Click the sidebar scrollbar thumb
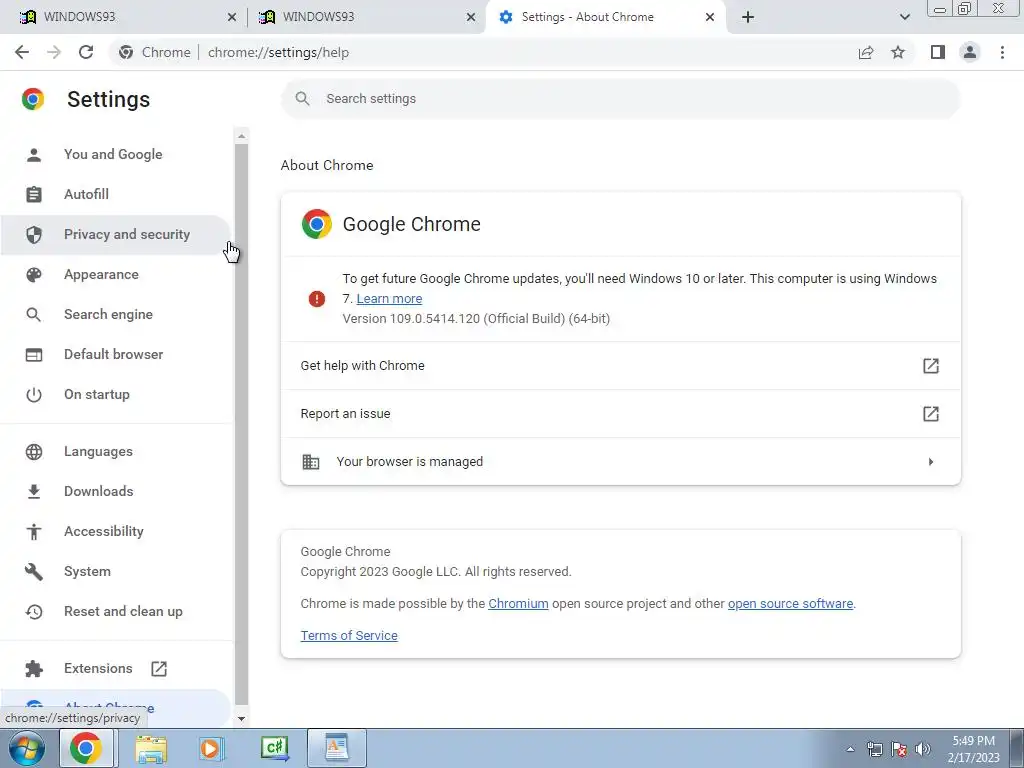This screenshot has height=768, width=1024. coord(241,424)
